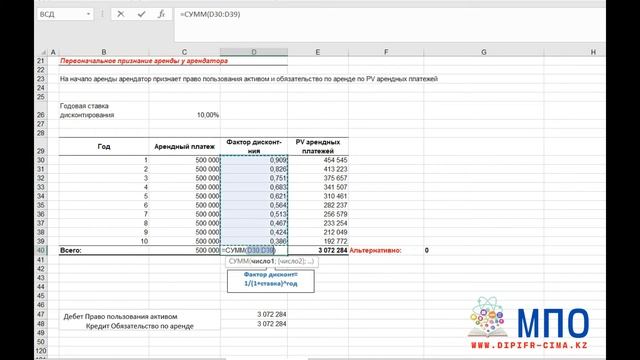Select column F header

386,52
